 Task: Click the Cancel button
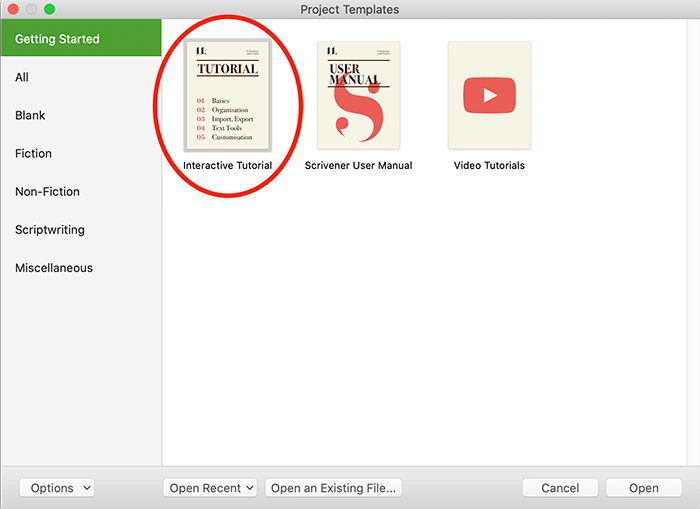(x=560, y=488)
